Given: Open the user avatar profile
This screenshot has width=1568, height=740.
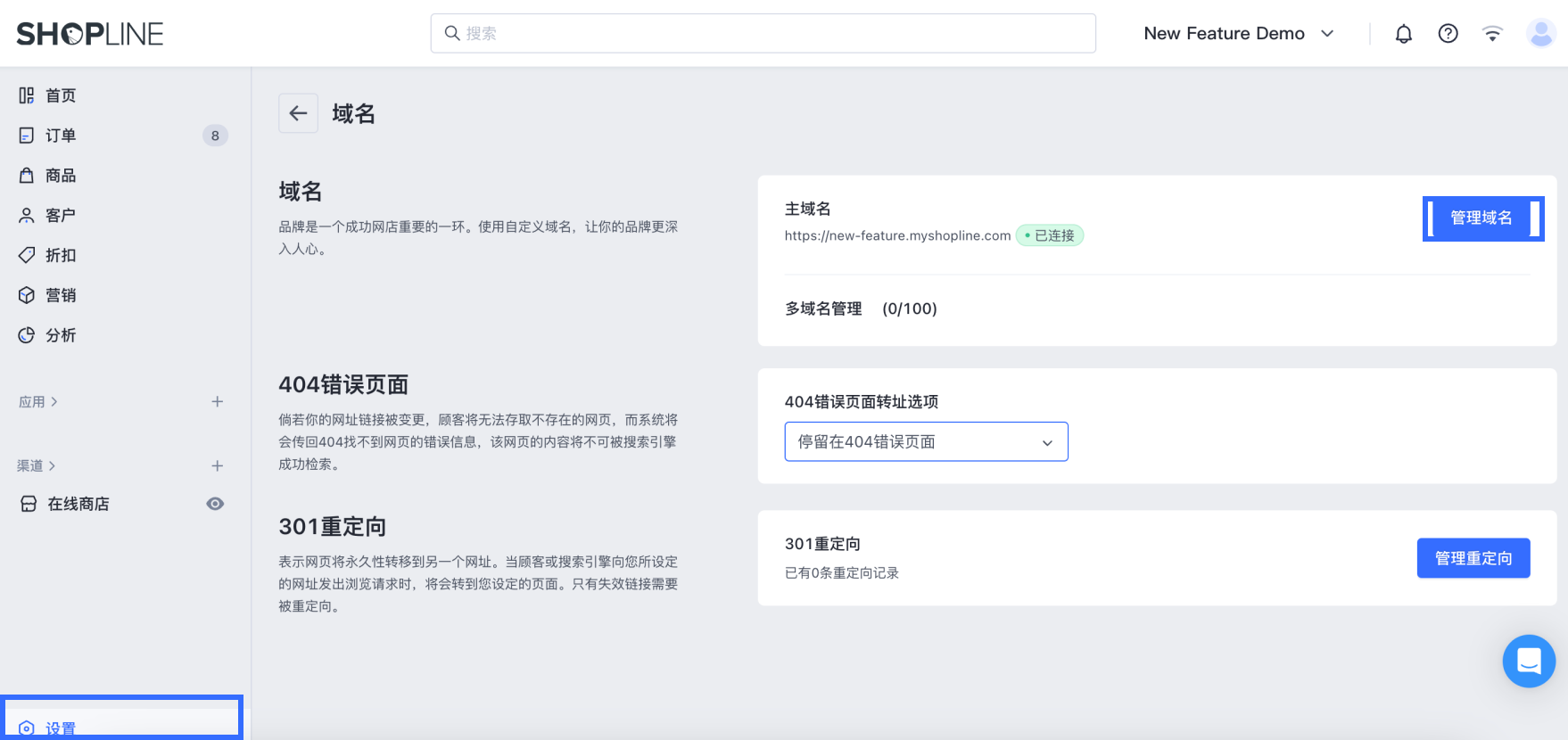Looking at the screenshot, I should point(1540,34).
